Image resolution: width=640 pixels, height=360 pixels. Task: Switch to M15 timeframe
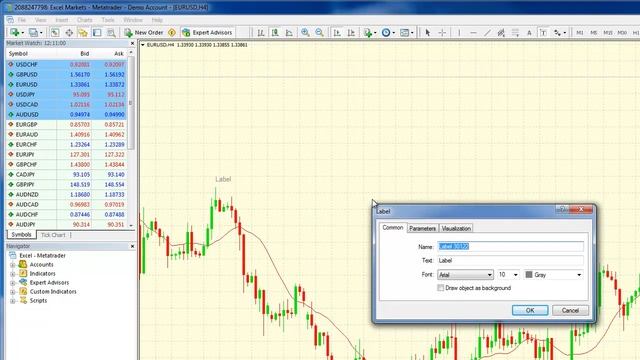pyautogui.click(x=608, y=33)
